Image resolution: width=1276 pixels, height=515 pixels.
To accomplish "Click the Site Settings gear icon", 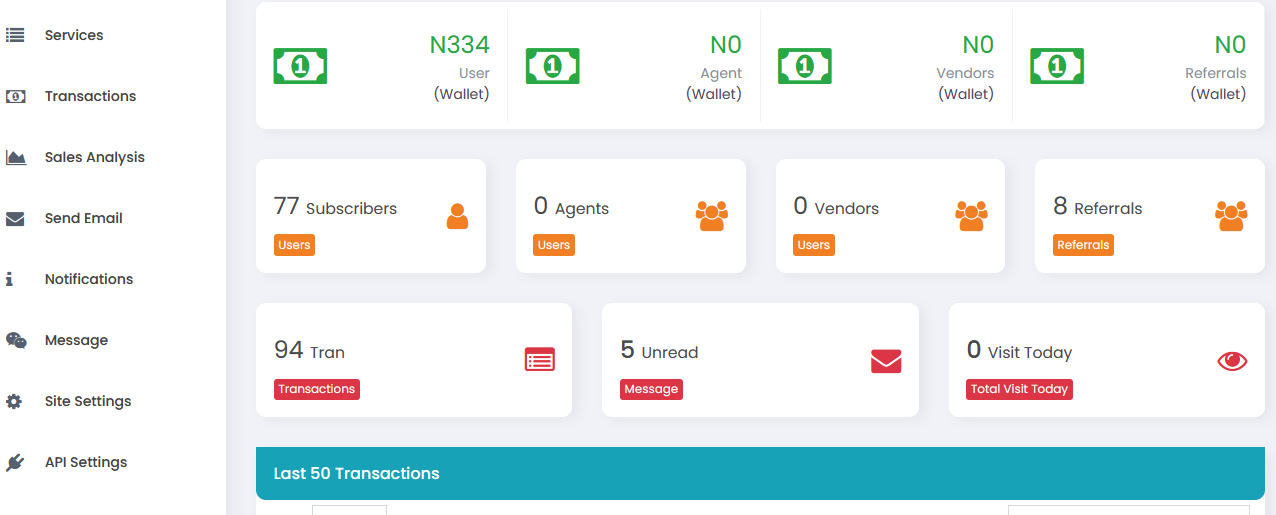I will click(x=14, y=401).
